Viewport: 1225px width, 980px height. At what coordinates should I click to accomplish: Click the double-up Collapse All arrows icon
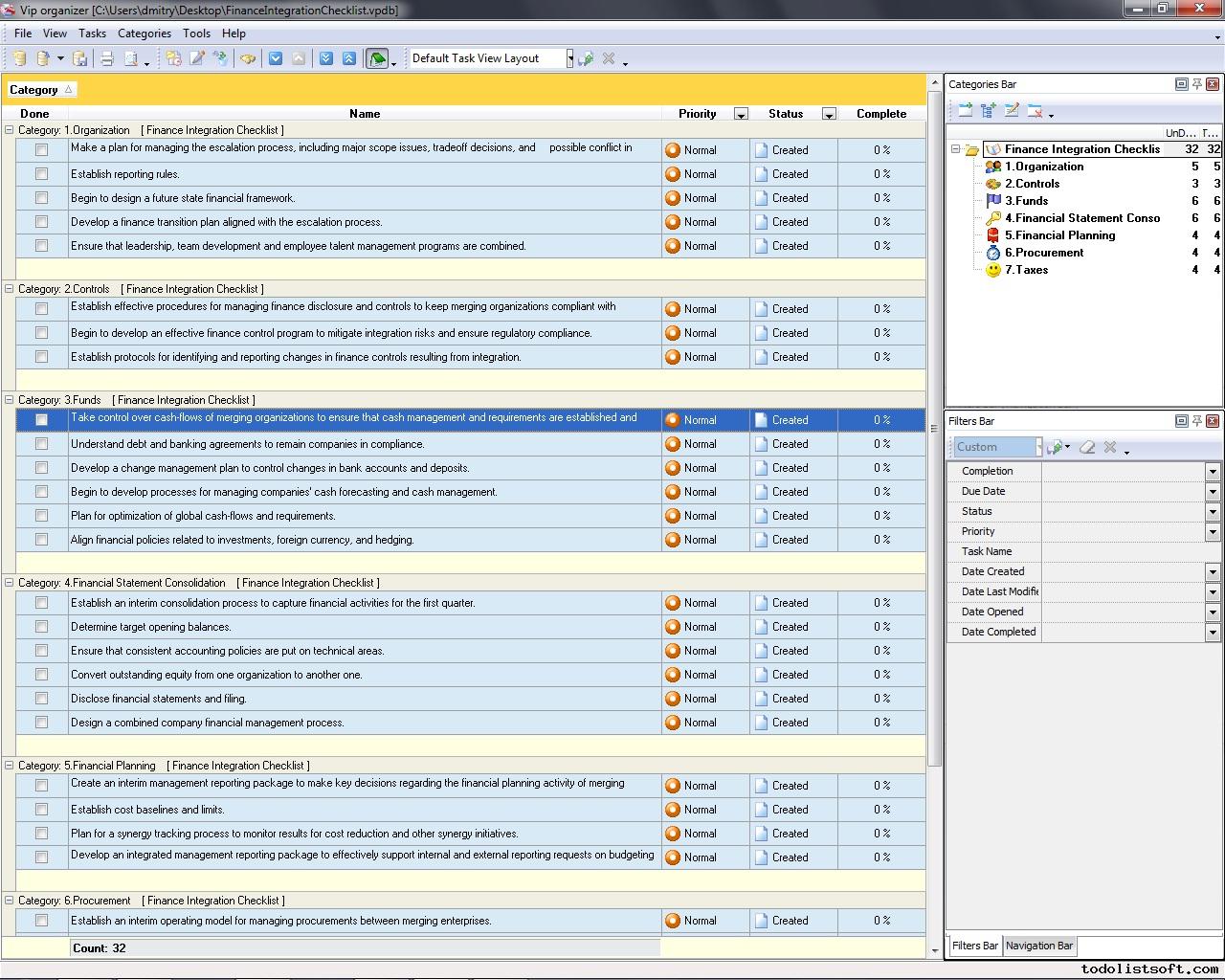(349, 58)
